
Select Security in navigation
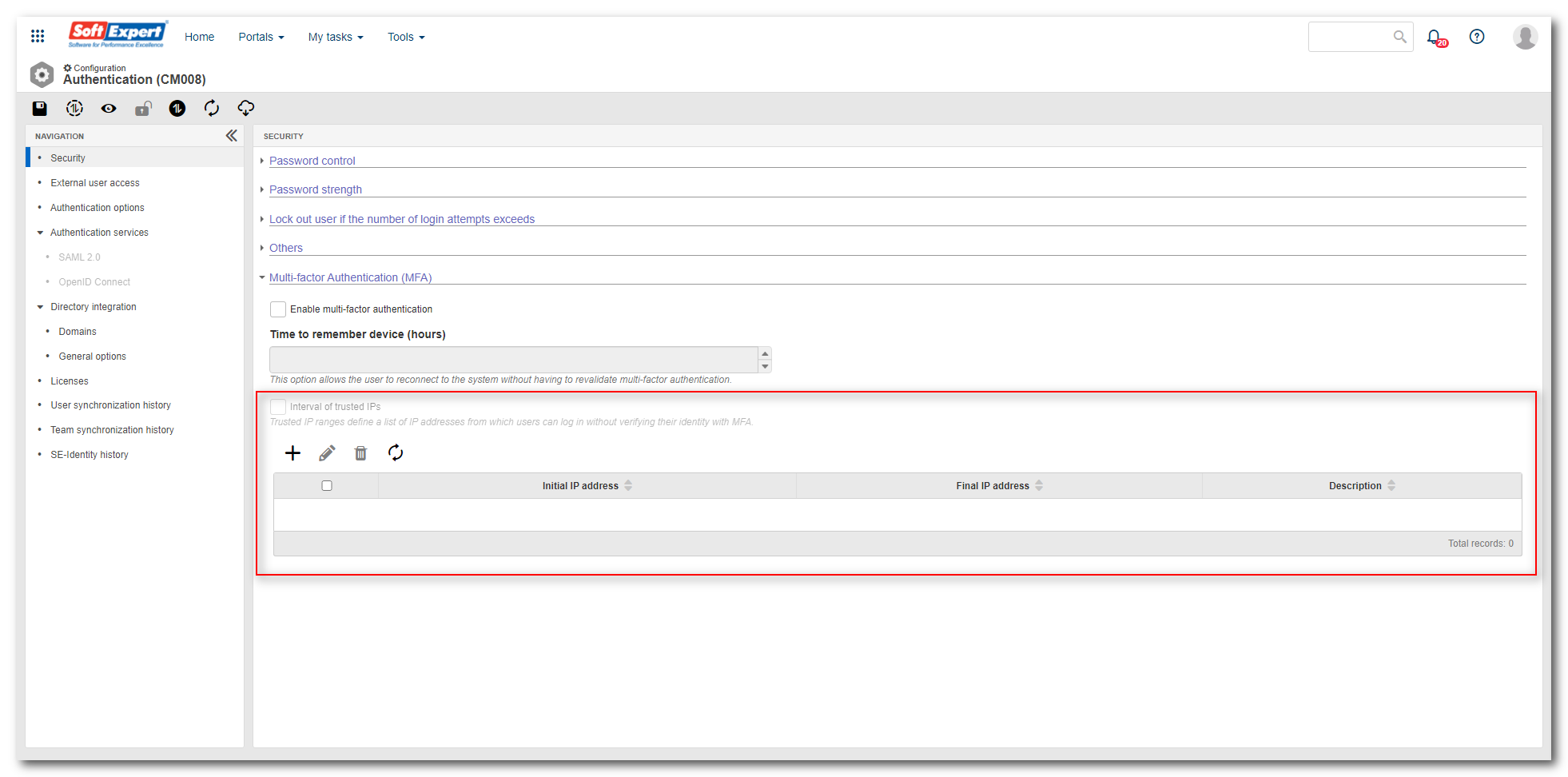click(67, 158)
